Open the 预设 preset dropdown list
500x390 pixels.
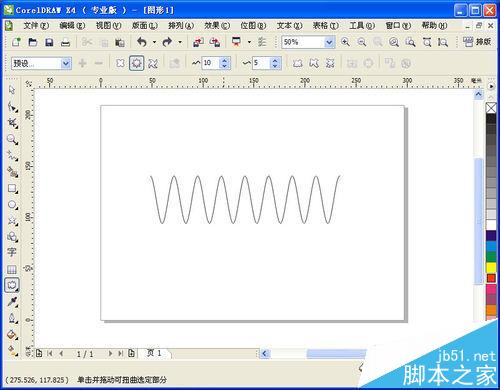[x=66, y=63]
